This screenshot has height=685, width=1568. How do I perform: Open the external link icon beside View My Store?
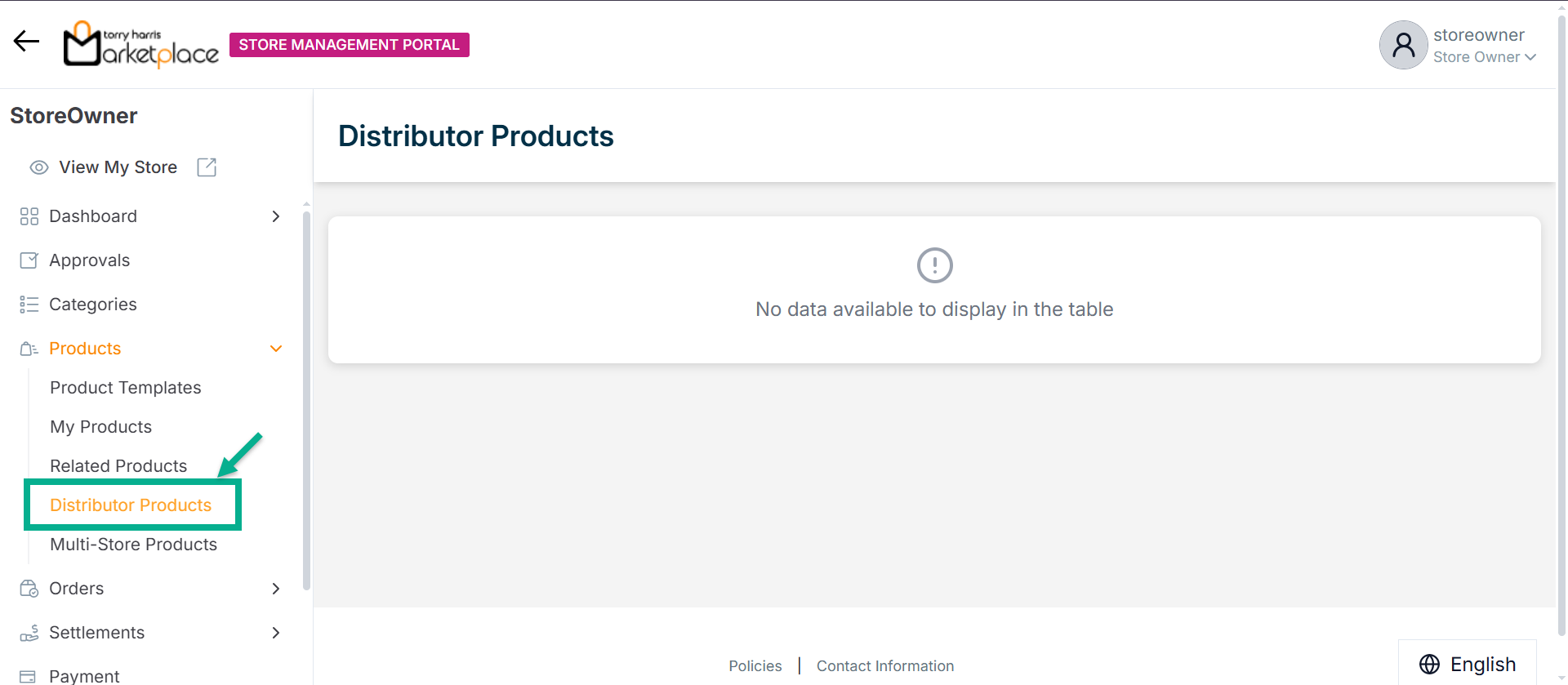pos(207,167)
